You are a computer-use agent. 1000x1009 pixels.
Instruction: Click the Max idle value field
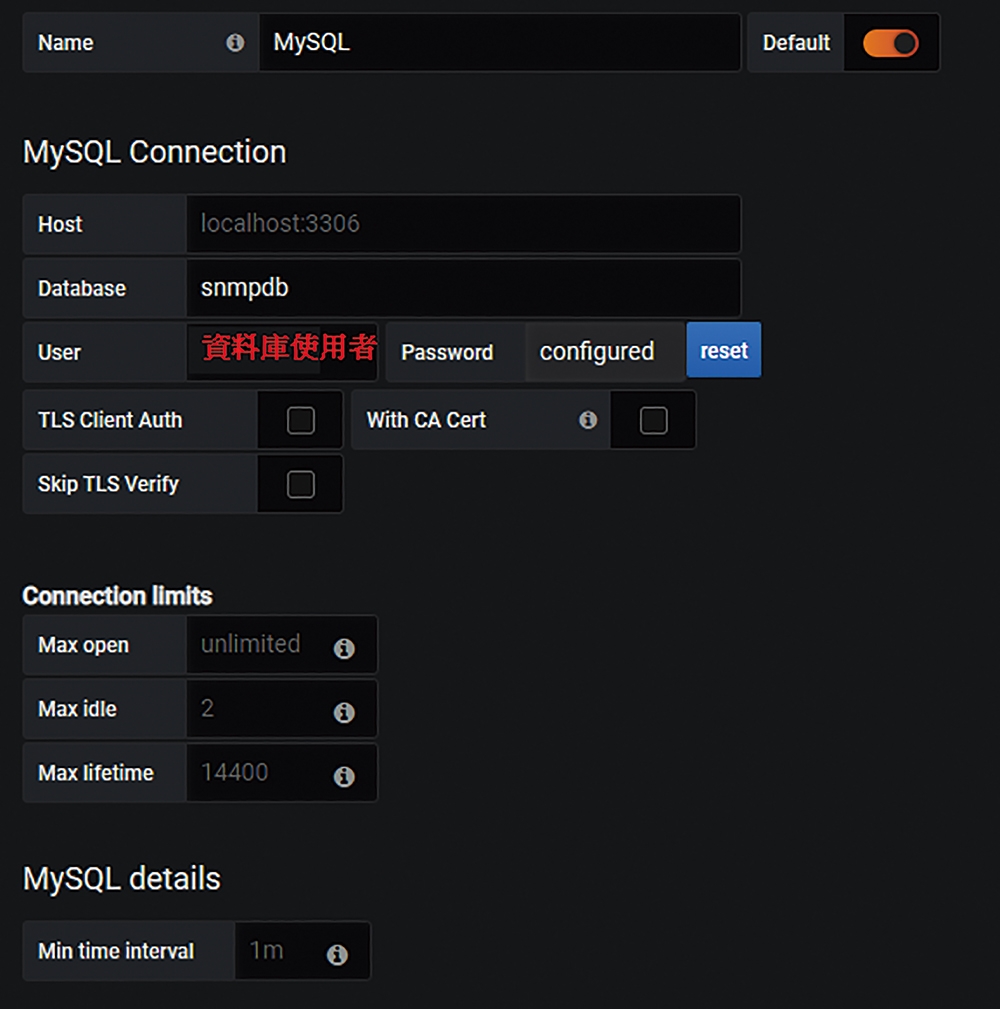pos(282,708)
